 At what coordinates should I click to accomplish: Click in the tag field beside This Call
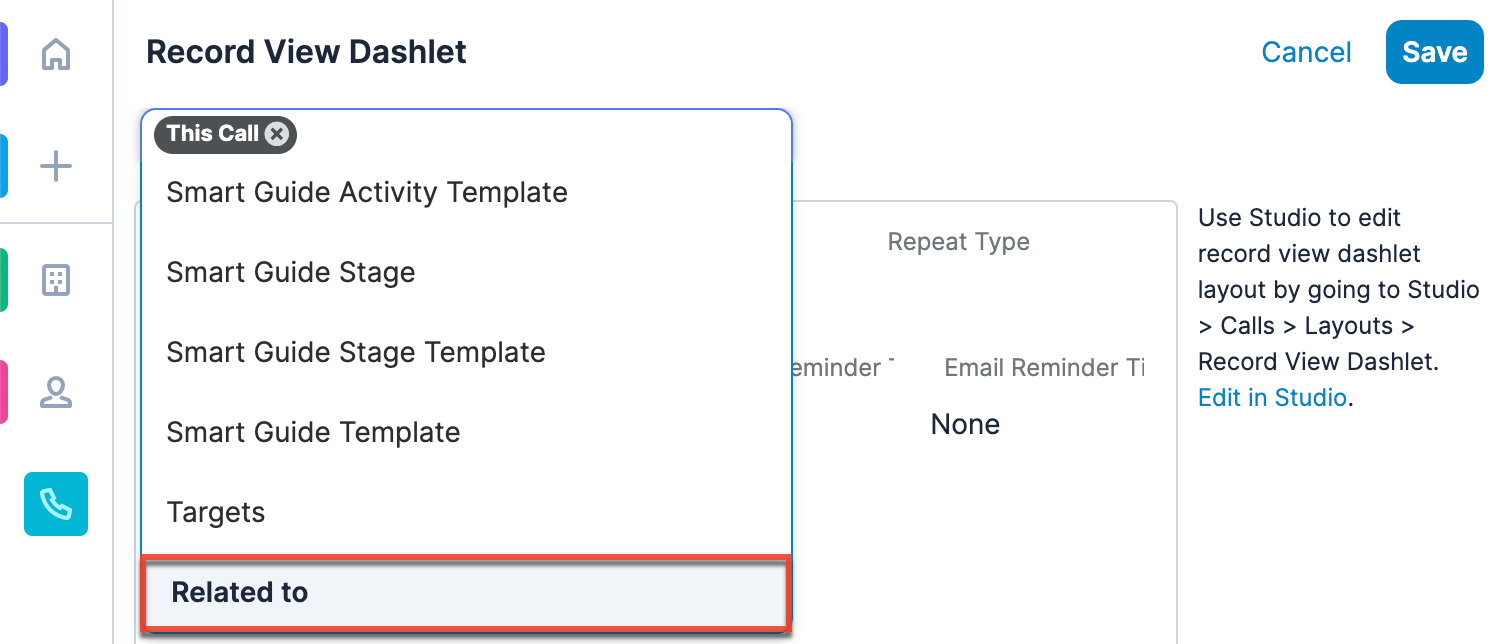click(540, 134)
